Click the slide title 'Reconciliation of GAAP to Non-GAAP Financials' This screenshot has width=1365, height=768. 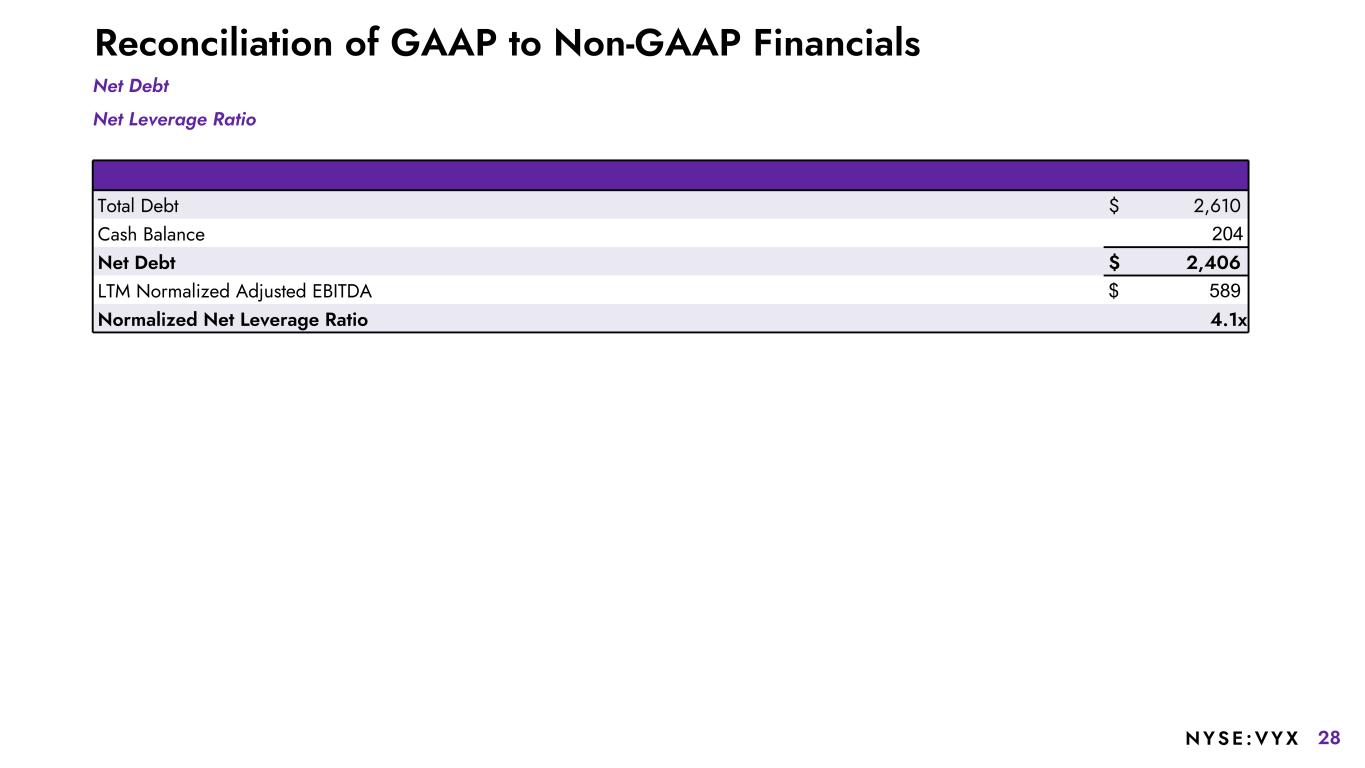[x=506, y=44]
